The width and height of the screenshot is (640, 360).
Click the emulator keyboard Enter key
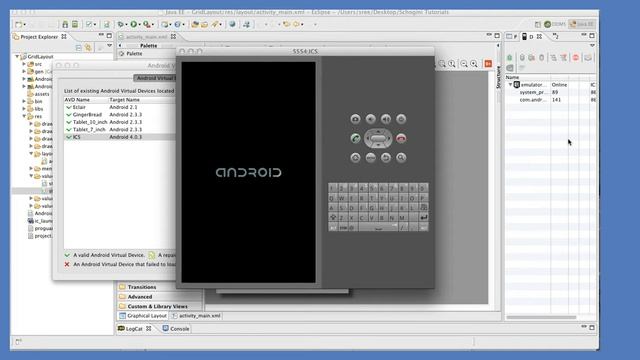424,218
